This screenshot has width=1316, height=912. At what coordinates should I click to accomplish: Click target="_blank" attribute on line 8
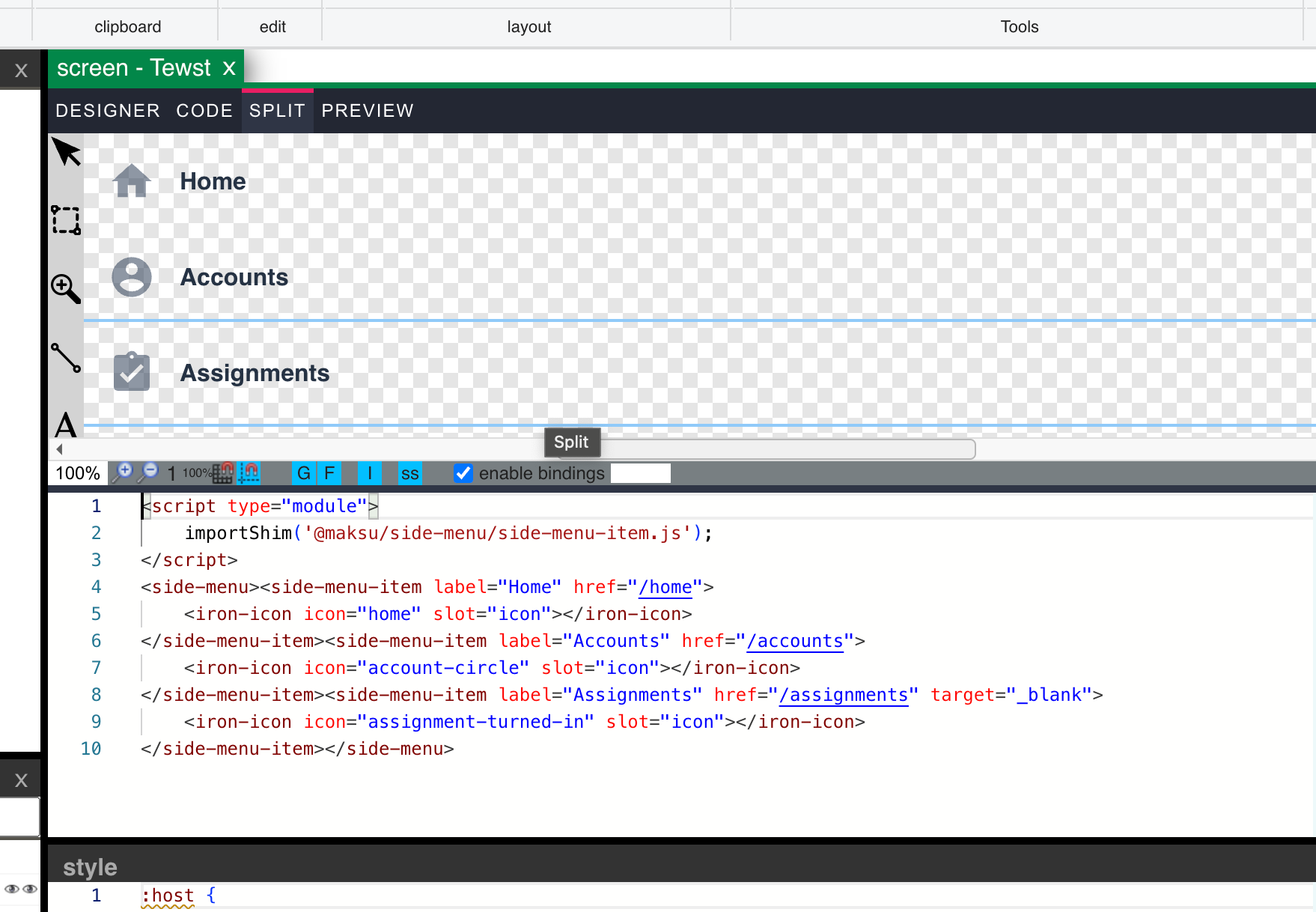[x=1011, y=695]
